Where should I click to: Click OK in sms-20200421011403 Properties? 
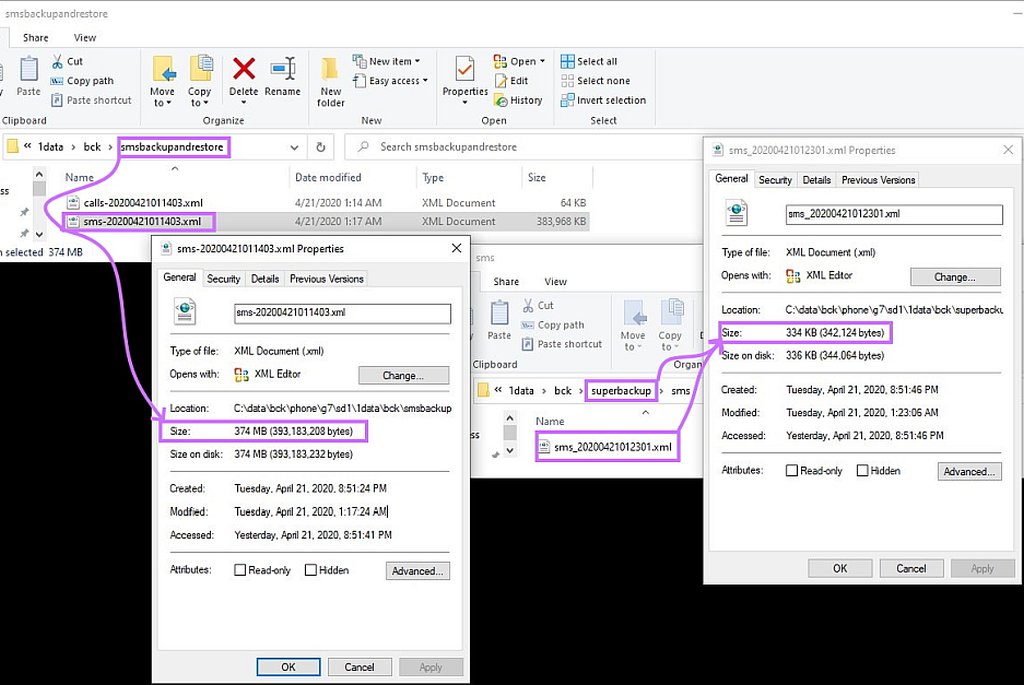pyautogui.click(x=289, y=667)
